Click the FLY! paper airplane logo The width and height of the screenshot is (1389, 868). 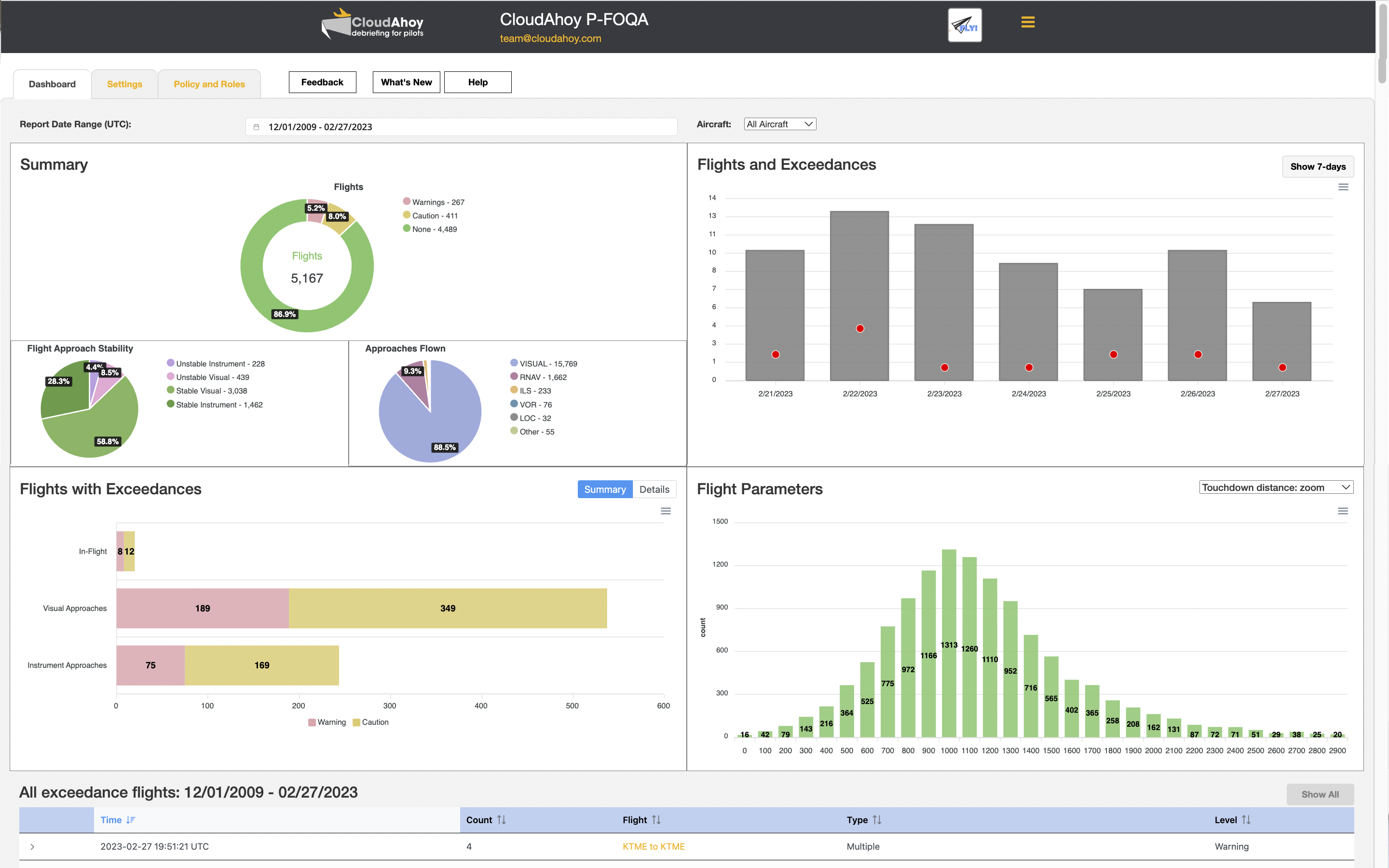tap(964, 25)
